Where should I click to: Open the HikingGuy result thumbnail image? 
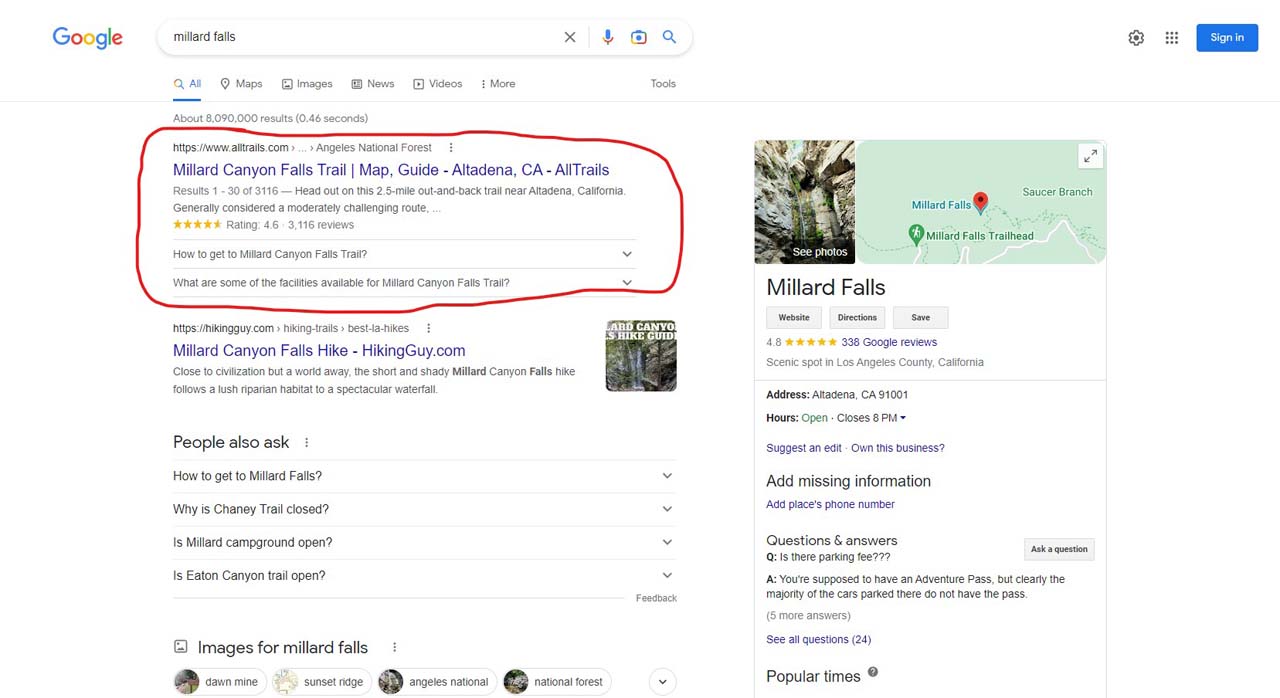[x=641, y=355]
